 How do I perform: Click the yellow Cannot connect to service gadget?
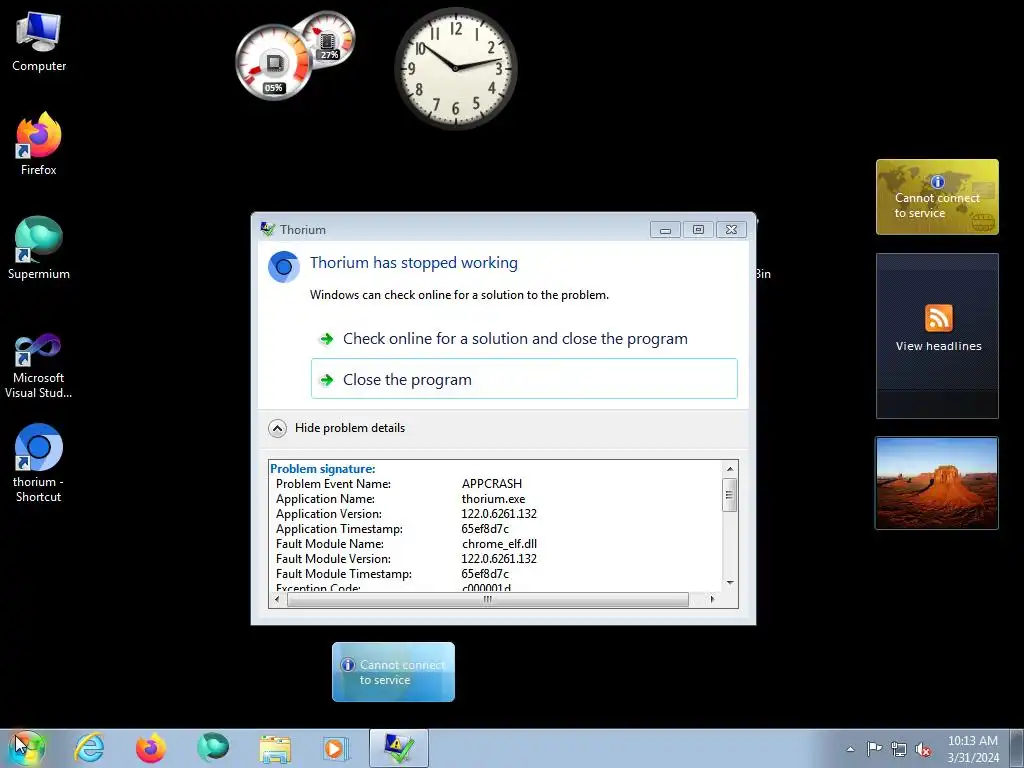click(937, 197)
